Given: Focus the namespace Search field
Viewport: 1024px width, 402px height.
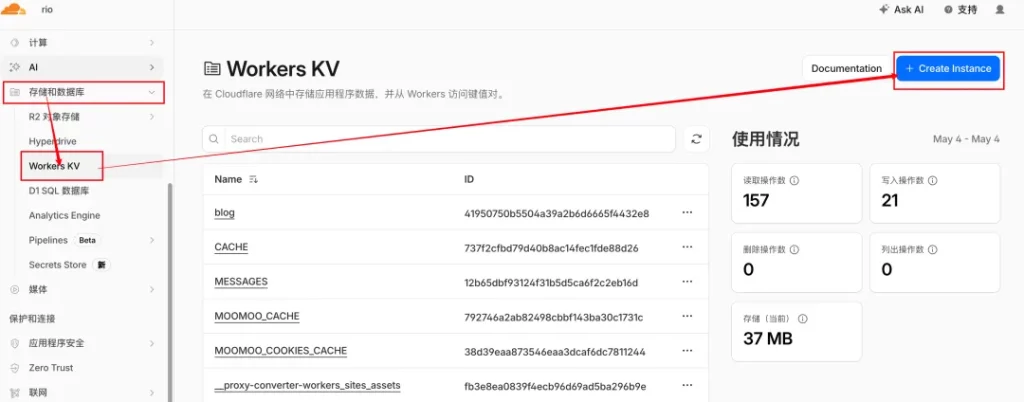Looking at the screenshot, I should [x=438, y=139].
